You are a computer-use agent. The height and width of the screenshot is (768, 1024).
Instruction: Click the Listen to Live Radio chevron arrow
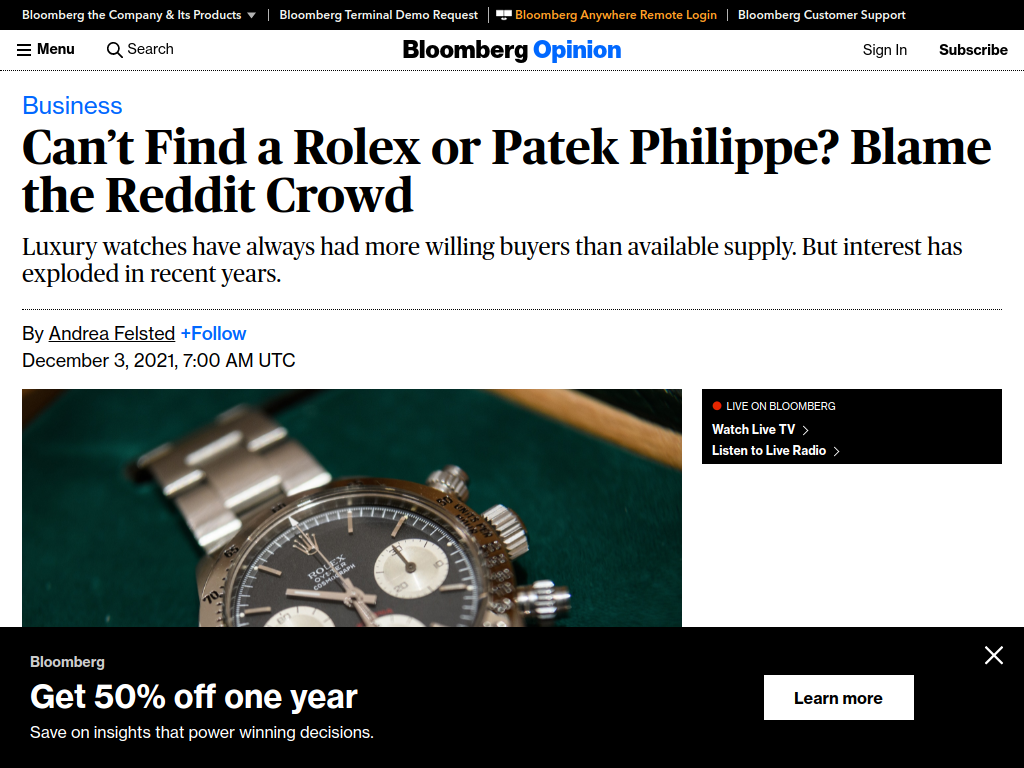coord(836,451)
